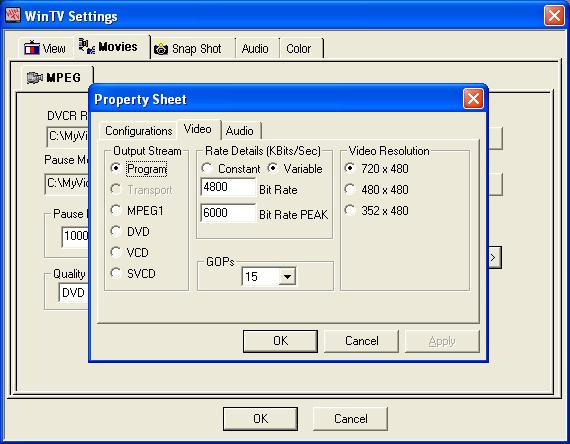Click the Bit Rate field showing 4800
The width and height of the screenshot is (570, 444).
click(228, 187)
